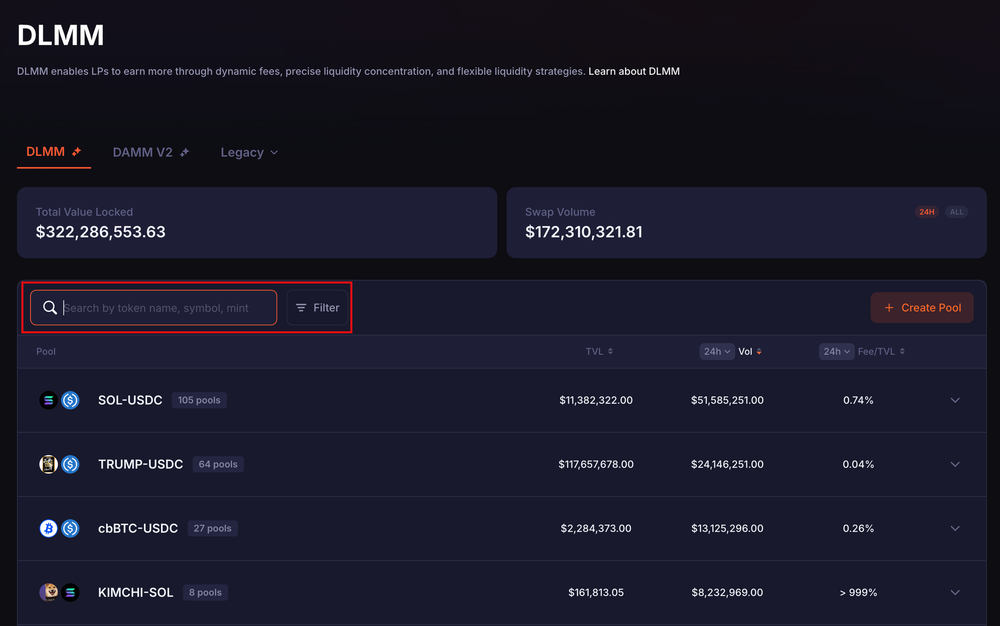Viewport: 1000px width, 626px height.
Task: Click the 64 pools badge
Action: pos(218,464)
